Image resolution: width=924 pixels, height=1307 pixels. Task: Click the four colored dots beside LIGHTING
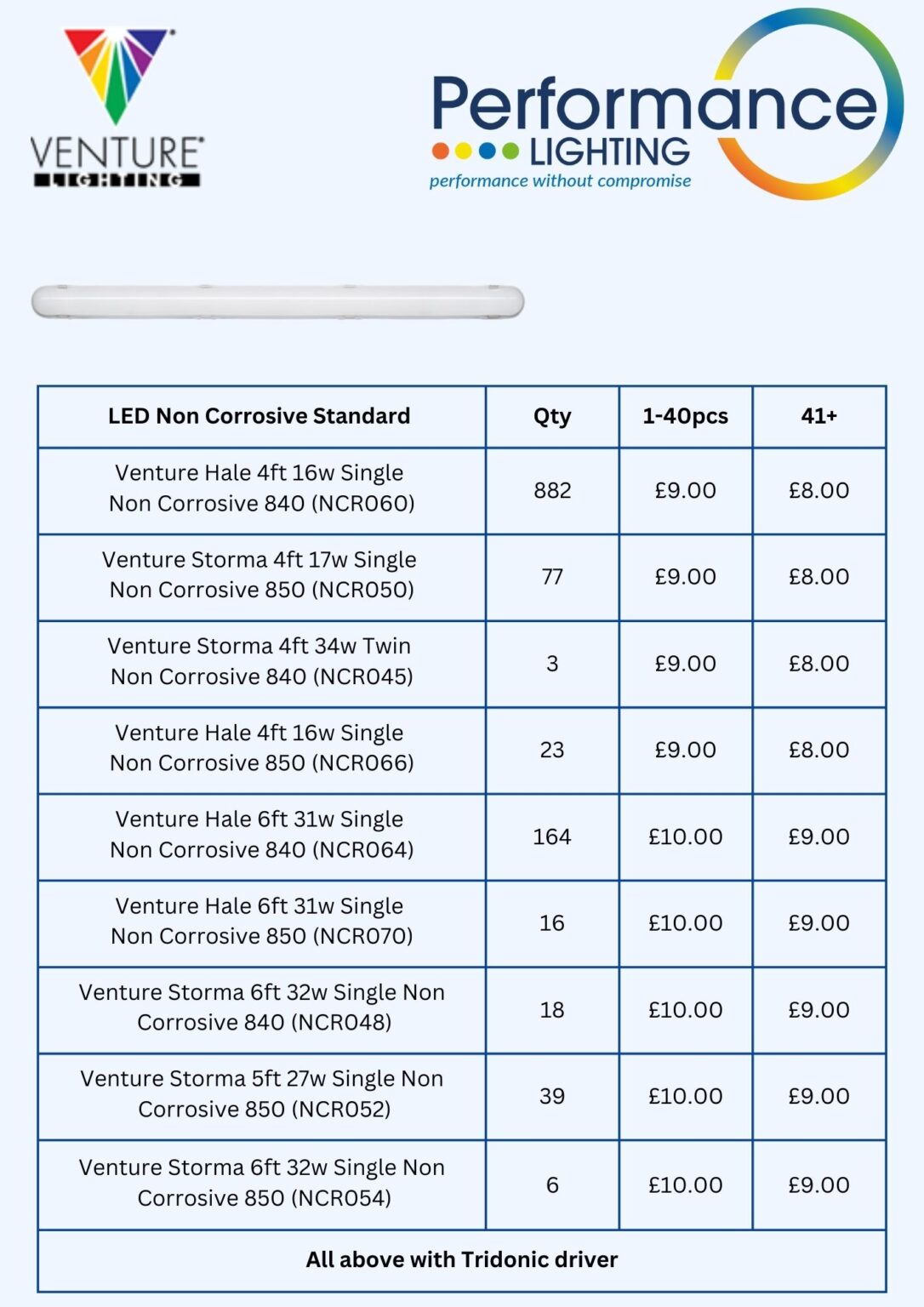tap(475, 151)
